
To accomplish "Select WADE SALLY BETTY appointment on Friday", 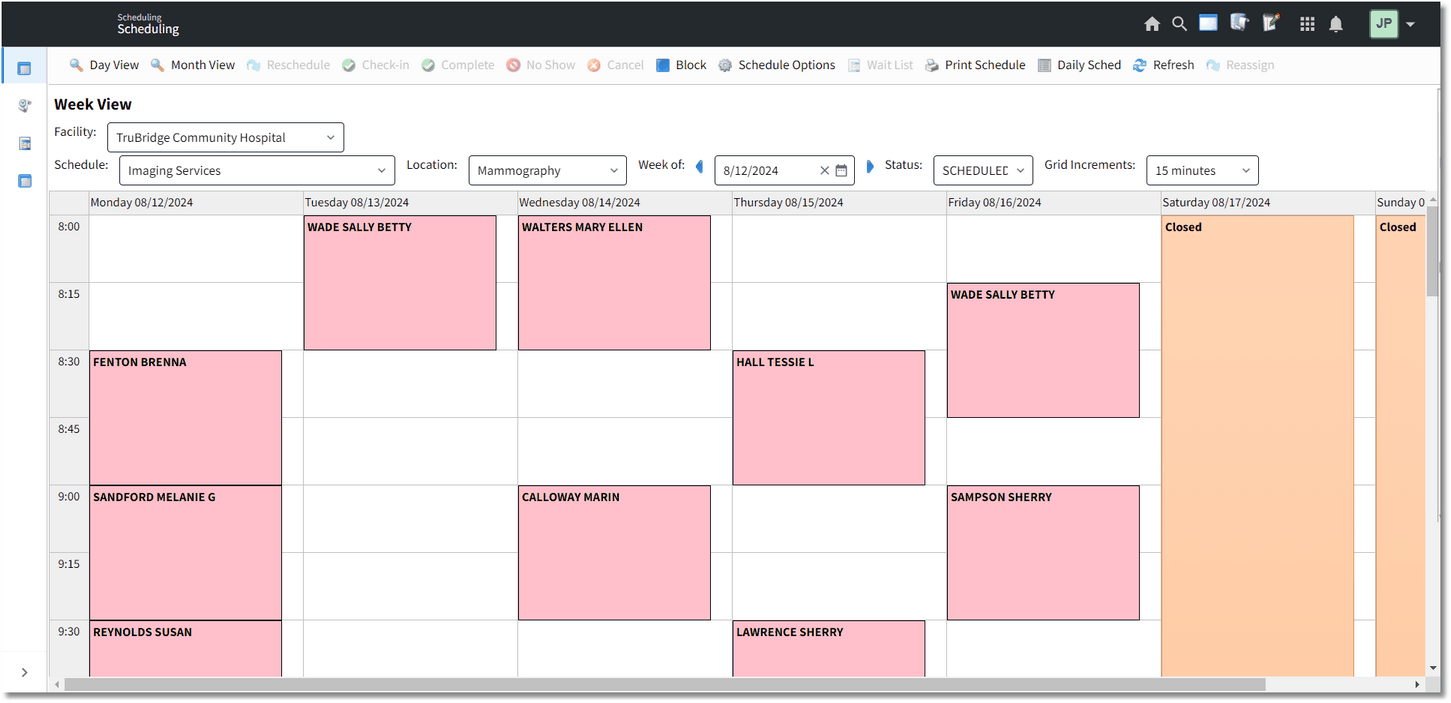I will [x=1043, y=350].
